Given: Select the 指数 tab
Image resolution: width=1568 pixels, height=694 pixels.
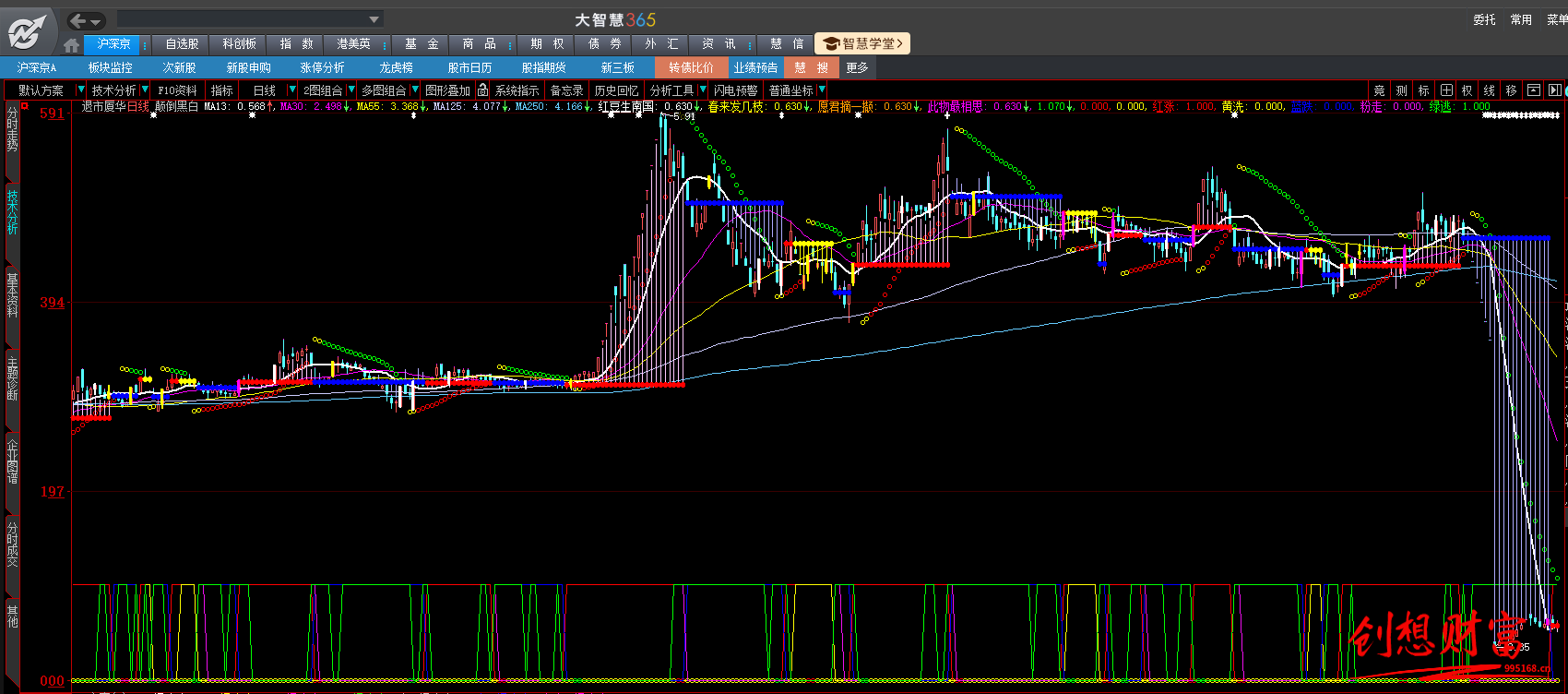Looking at the screenshot, I should 296,44.
